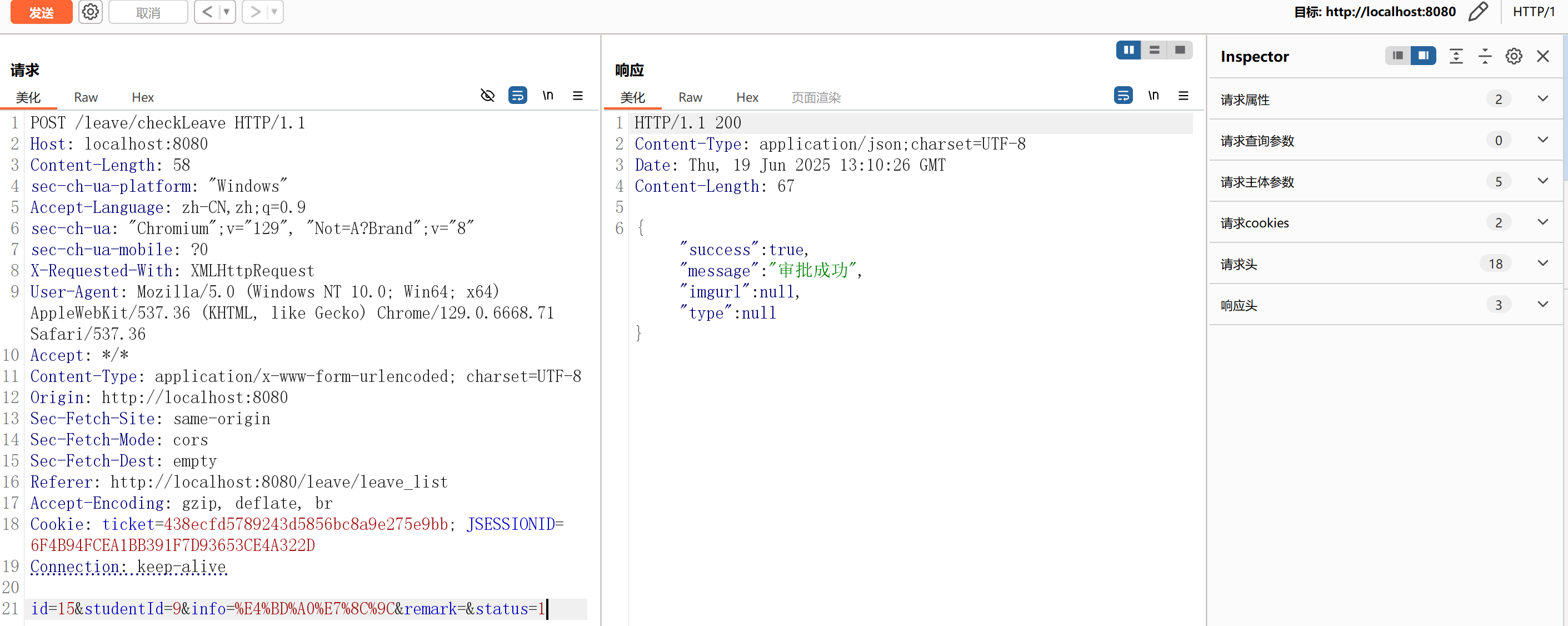
Task: Toggle \n non-printable chars in response panel
Action: coord(1153,95)
